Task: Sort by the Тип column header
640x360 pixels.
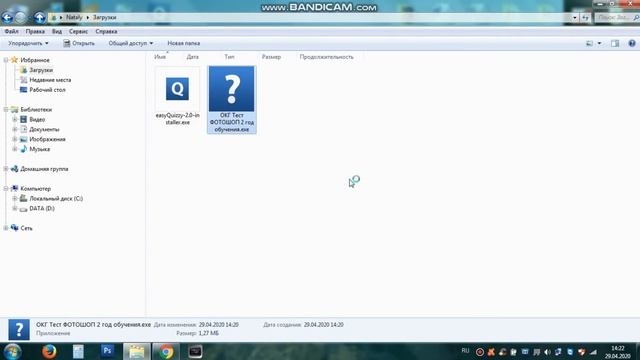Action: tap(229, 57)
